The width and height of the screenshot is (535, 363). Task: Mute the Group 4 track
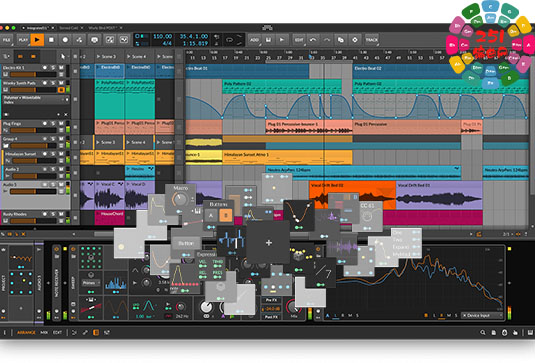tap(61, 139)
